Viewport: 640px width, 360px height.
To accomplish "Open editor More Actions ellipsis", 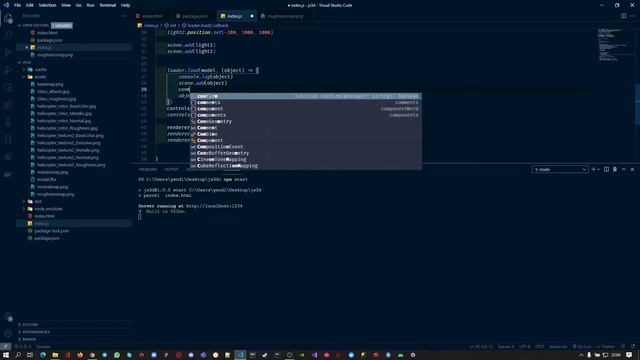I will (632, 16).
